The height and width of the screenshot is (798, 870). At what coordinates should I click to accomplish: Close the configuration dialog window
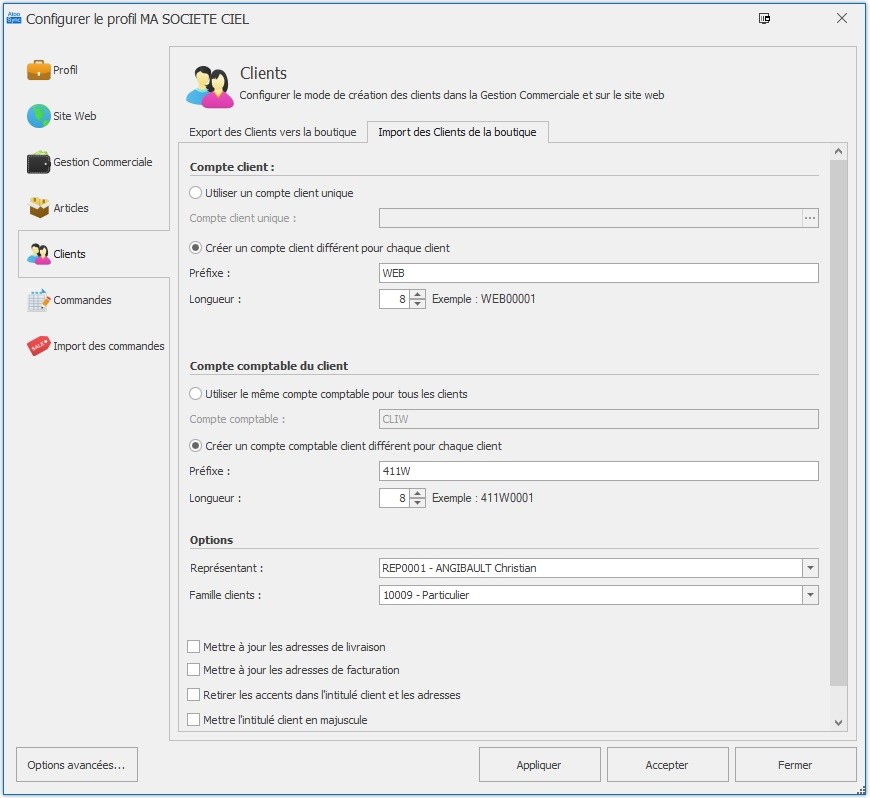[842, 18]
